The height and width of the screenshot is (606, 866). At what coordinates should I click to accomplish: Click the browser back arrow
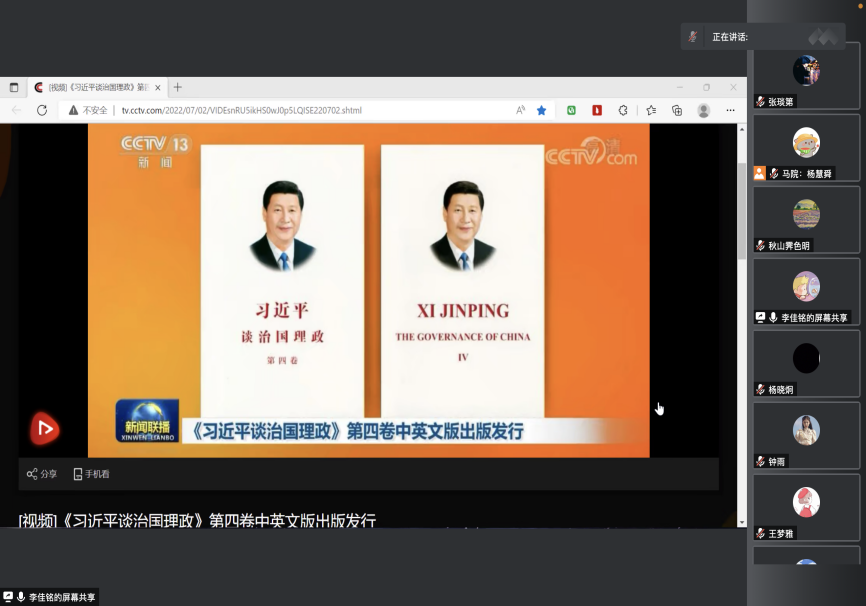(16, 110)
